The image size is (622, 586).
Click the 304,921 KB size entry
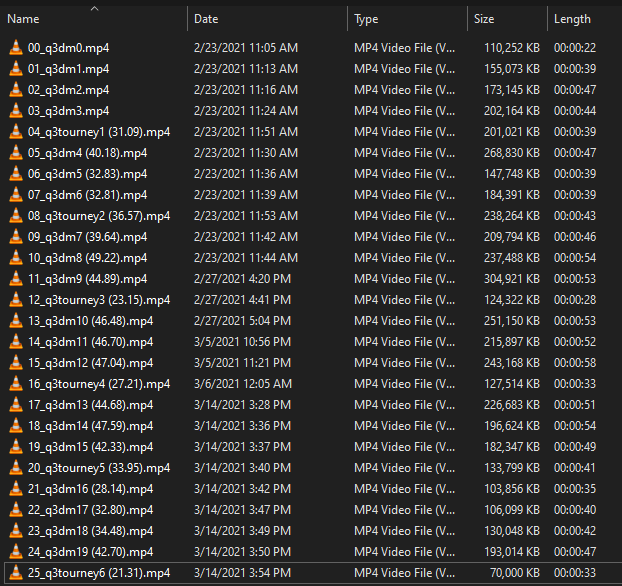click(511, 279)
